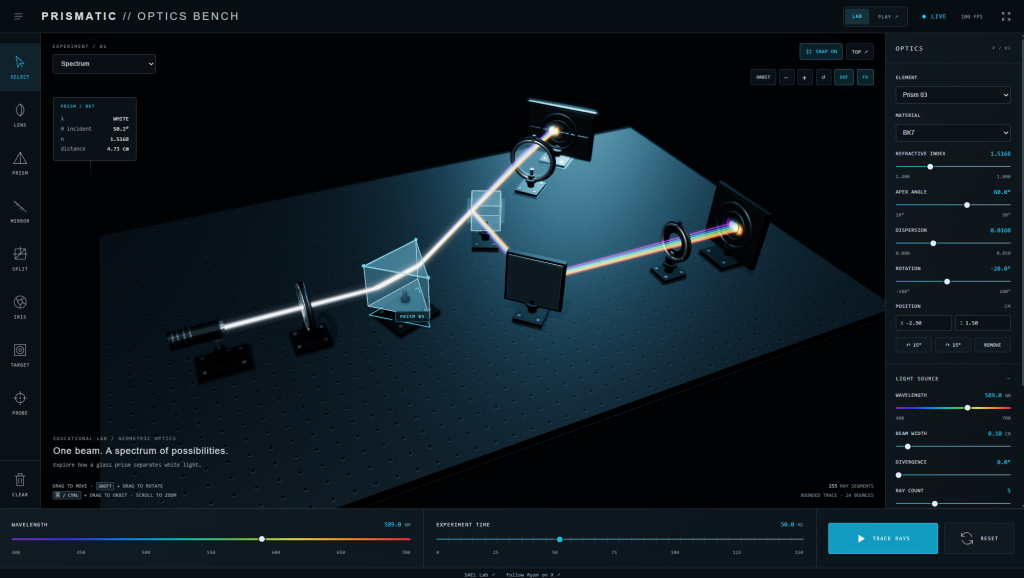Select the Target tool
1024x578 pixels.
tap(20, 355)
